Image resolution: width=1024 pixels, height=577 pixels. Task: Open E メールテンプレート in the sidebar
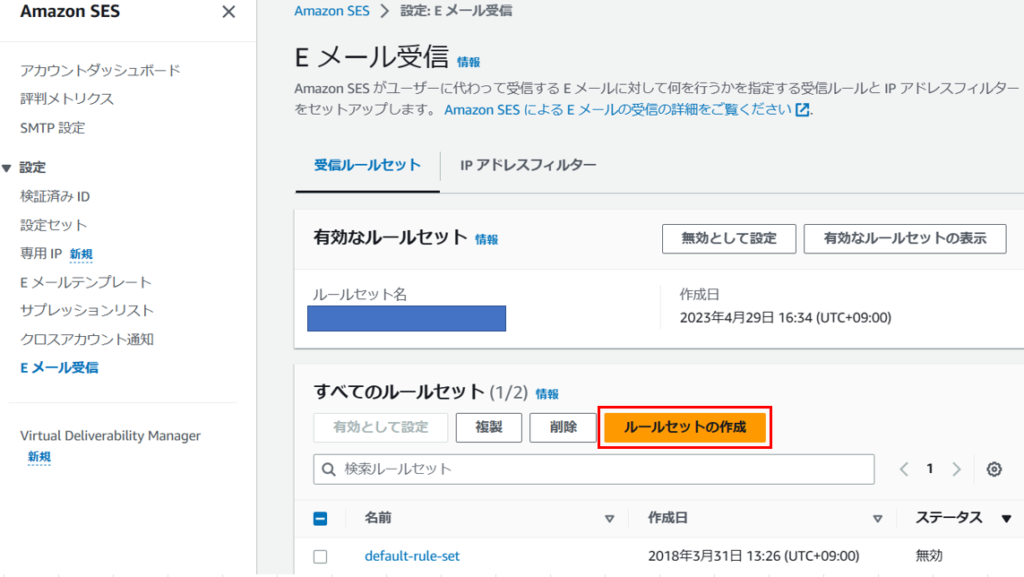click(x=86, y=283)
